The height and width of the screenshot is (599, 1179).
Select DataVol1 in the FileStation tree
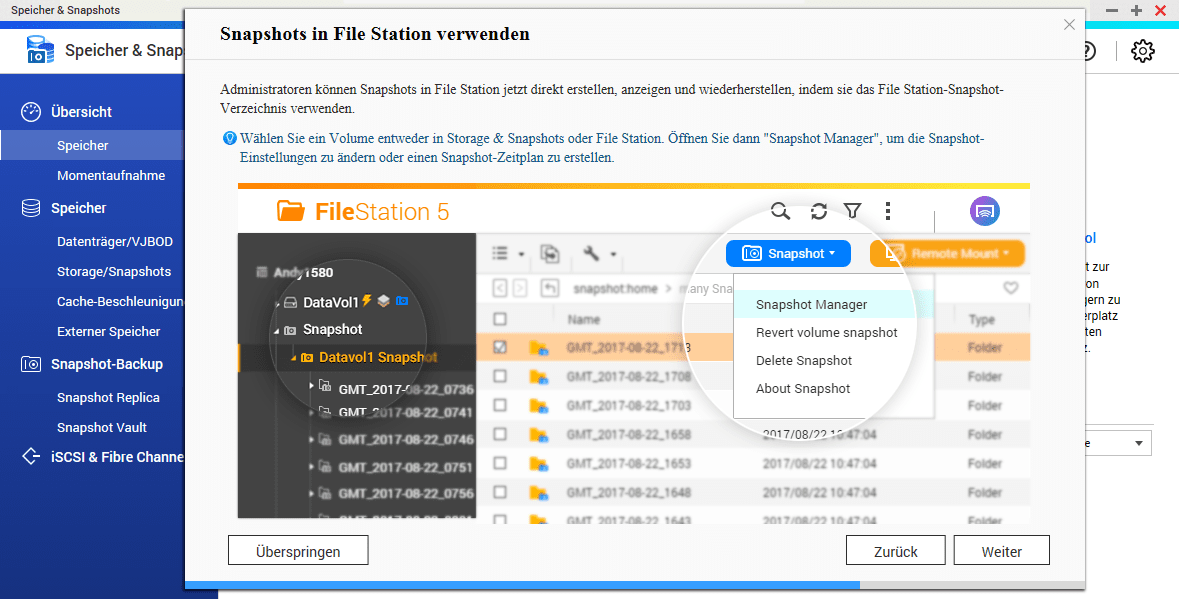(331, 302)
